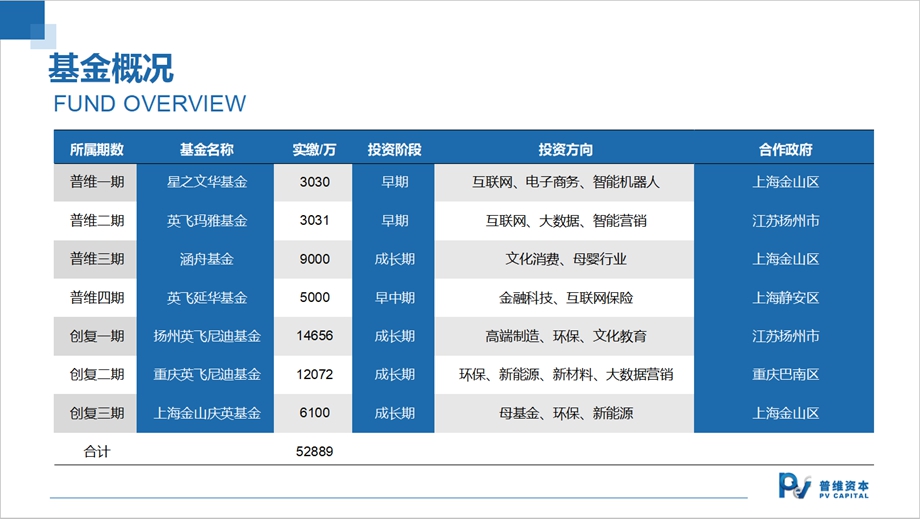Screen dimensions: 920x519
Task: Select 金融科技、互联网保险 direction cell
Action: (566, 297)
